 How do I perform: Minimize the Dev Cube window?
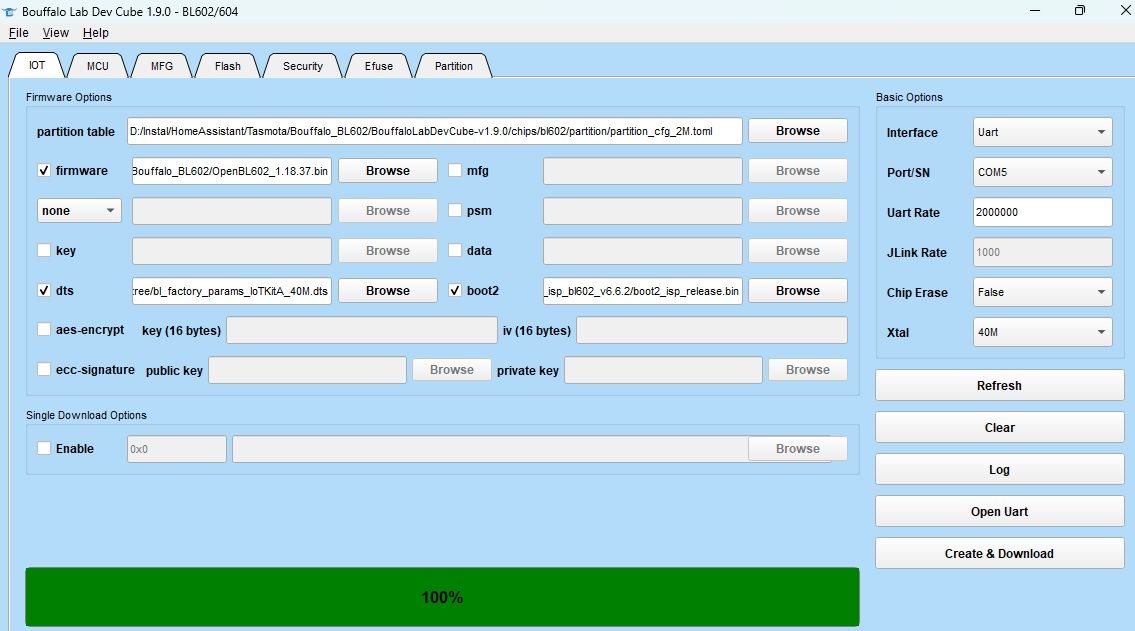coord(1035,11)
